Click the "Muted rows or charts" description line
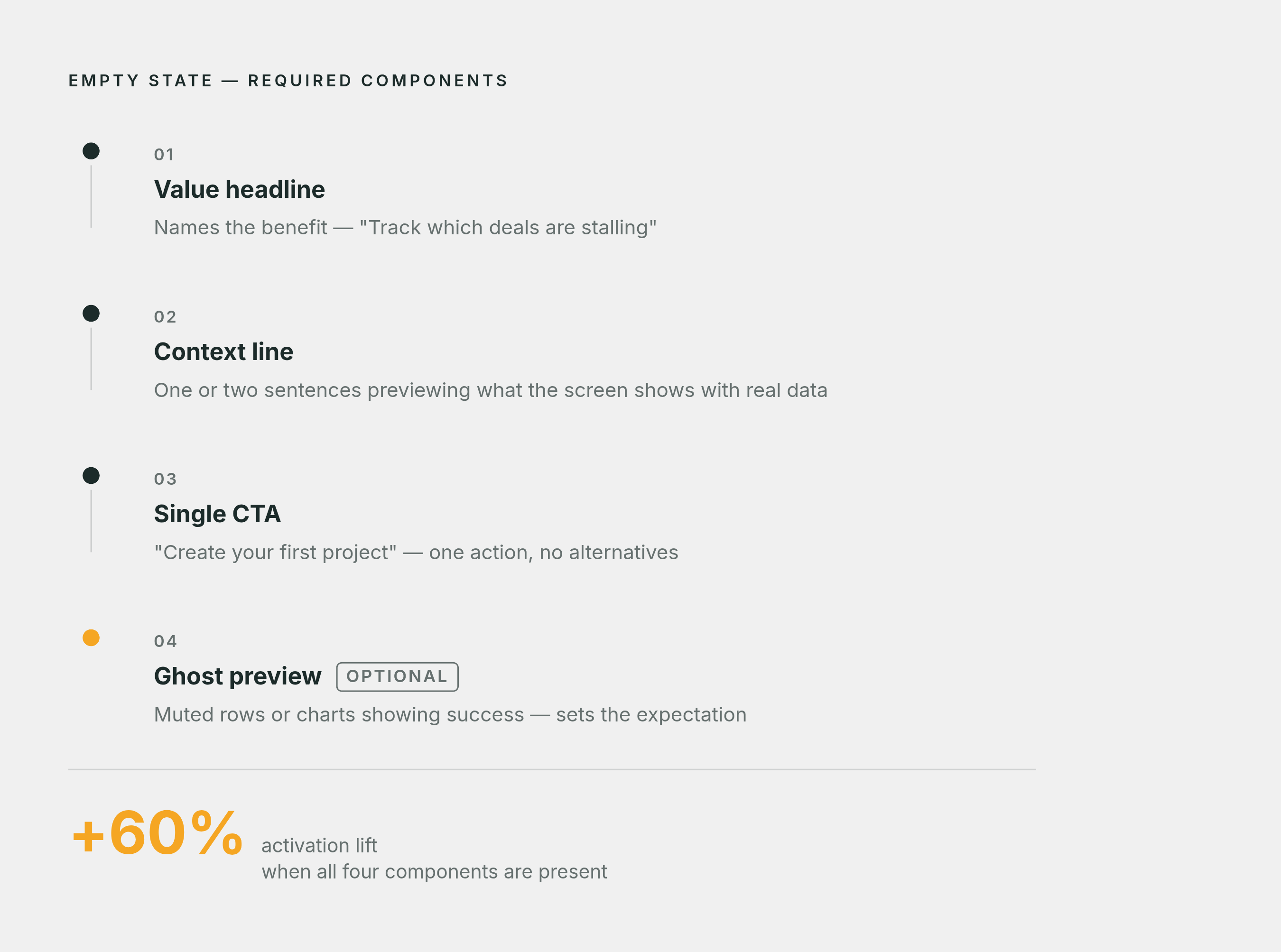The image size is (1281, 952). [450, 714]
